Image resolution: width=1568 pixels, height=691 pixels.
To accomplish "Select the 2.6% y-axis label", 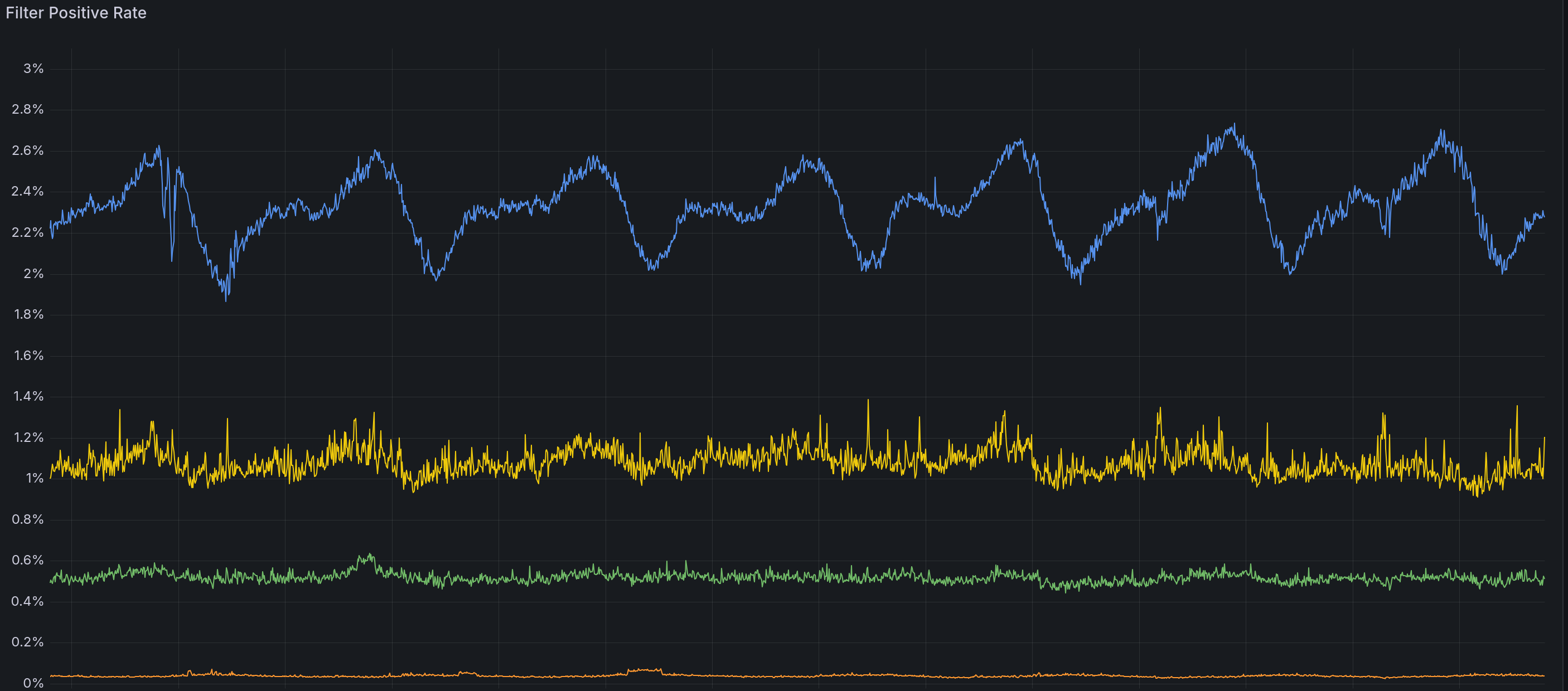I will [x=28, y=151].
